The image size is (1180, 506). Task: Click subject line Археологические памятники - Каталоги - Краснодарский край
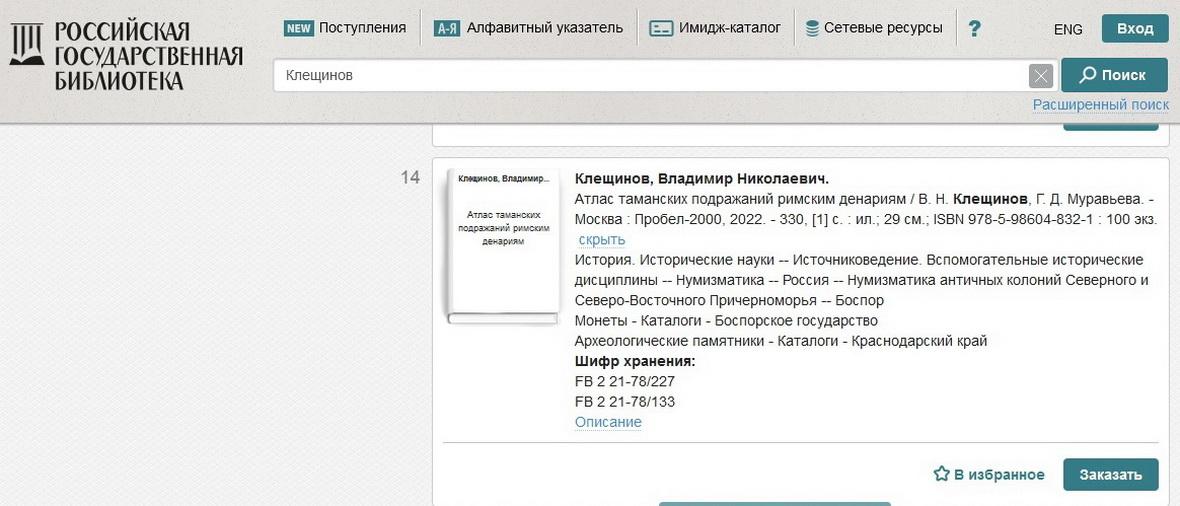pyautogui.click(x=780, y=341)
